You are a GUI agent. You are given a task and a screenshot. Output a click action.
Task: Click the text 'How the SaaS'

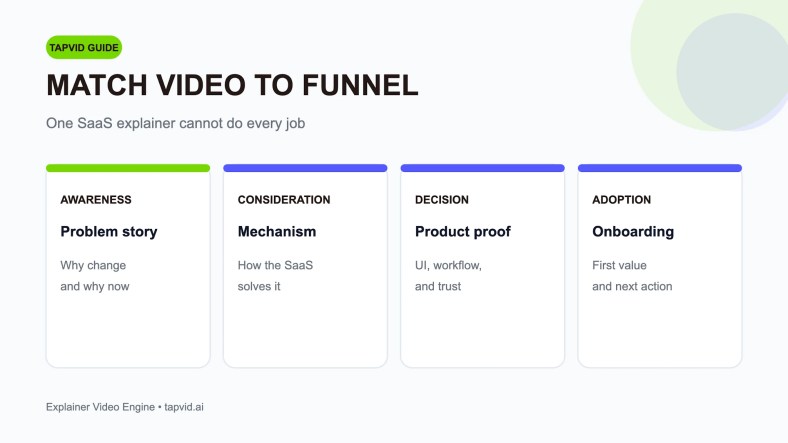[275, 265]
